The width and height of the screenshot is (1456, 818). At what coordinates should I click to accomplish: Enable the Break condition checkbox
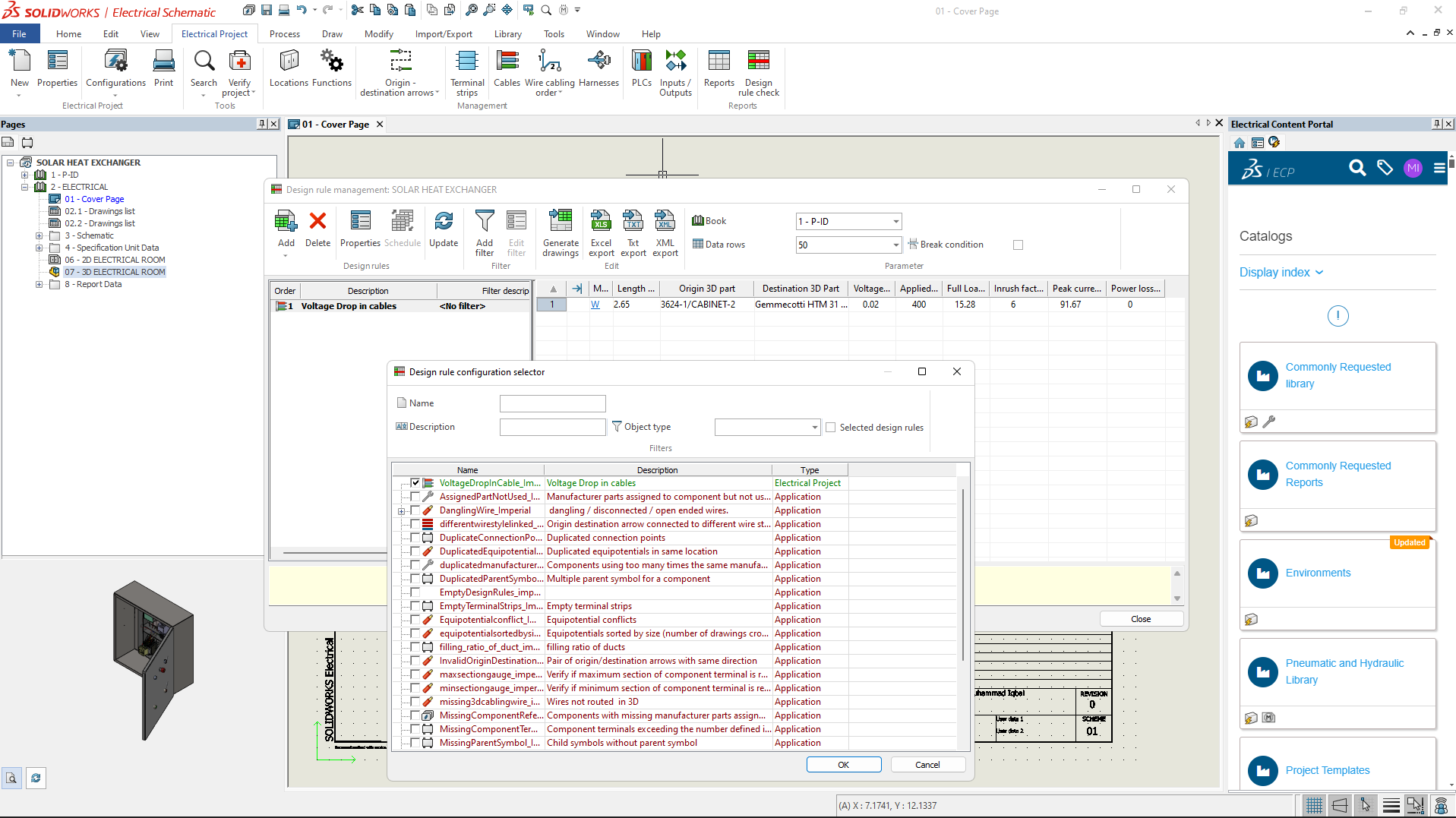[1018, 245]
